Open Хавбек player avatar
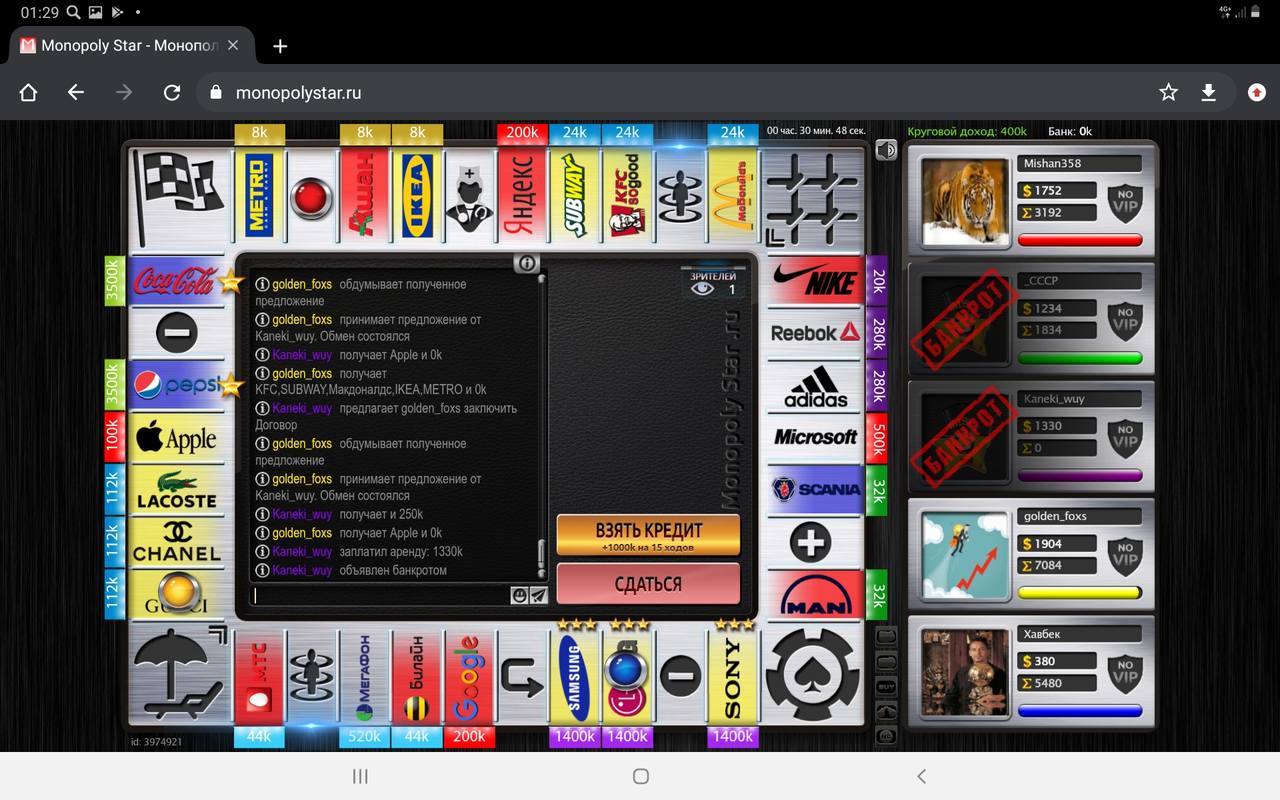This screenshot has height=800, width=1280. (x=964, y=673)
